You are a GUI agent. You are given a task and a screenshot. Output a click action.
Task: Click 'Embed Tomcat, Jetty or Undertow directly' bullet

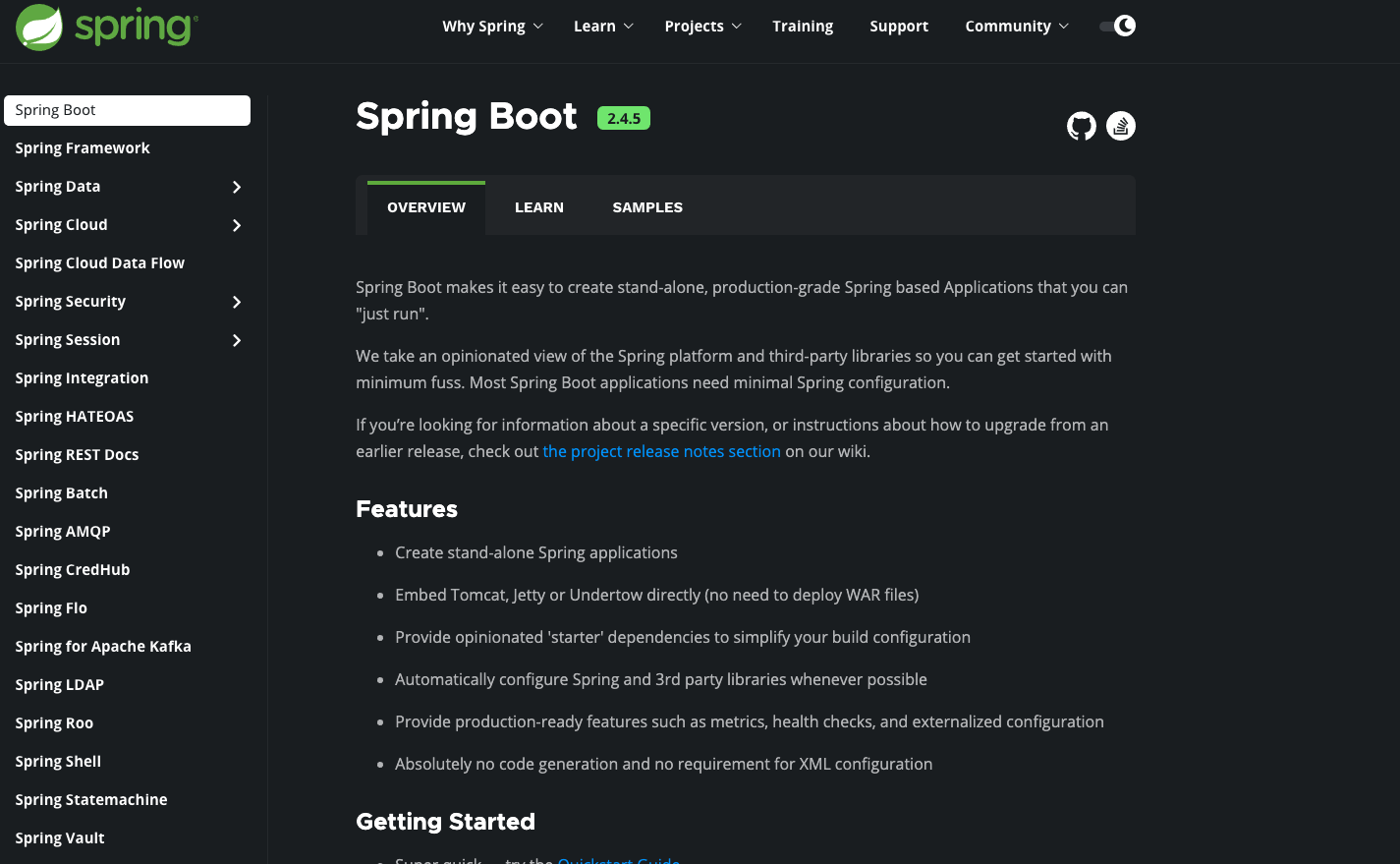(657, 595)
